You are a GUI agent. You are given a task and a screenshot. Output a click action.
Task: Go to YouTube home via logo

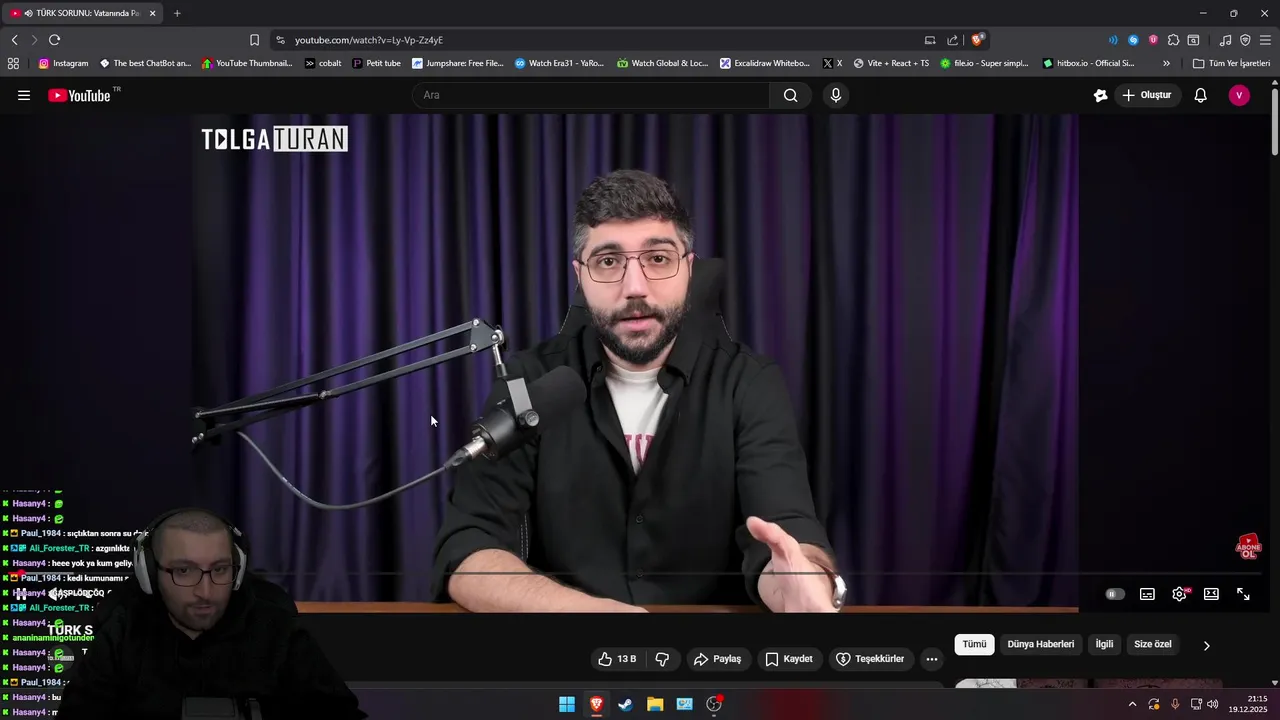point(79,95)
